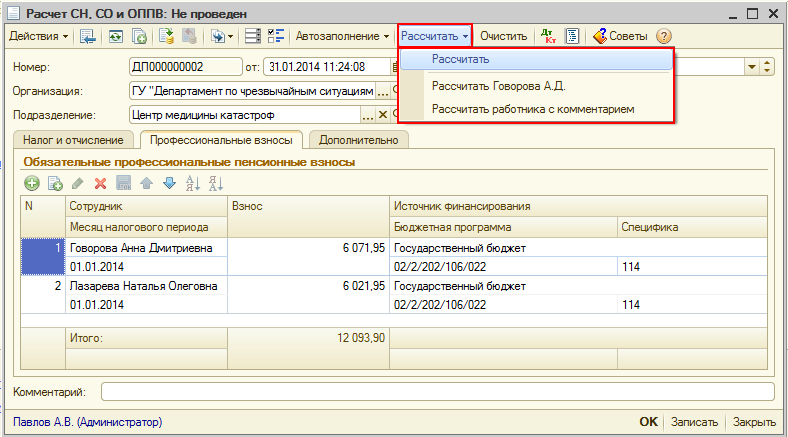Sort table ascending with the A-Z icon
The width and height of the screenshot is (788, 437).
(x=193, y=183)
